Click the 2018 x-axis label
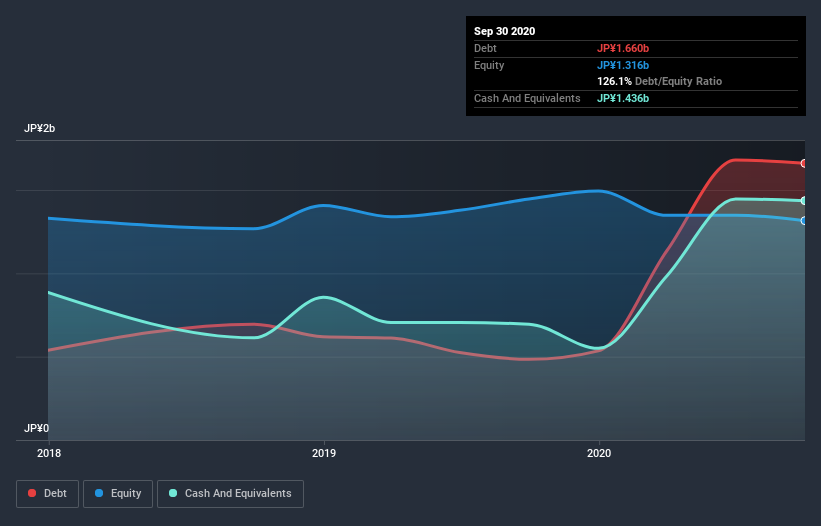Viewport: 821px width, 526px height. click(49, 453)
